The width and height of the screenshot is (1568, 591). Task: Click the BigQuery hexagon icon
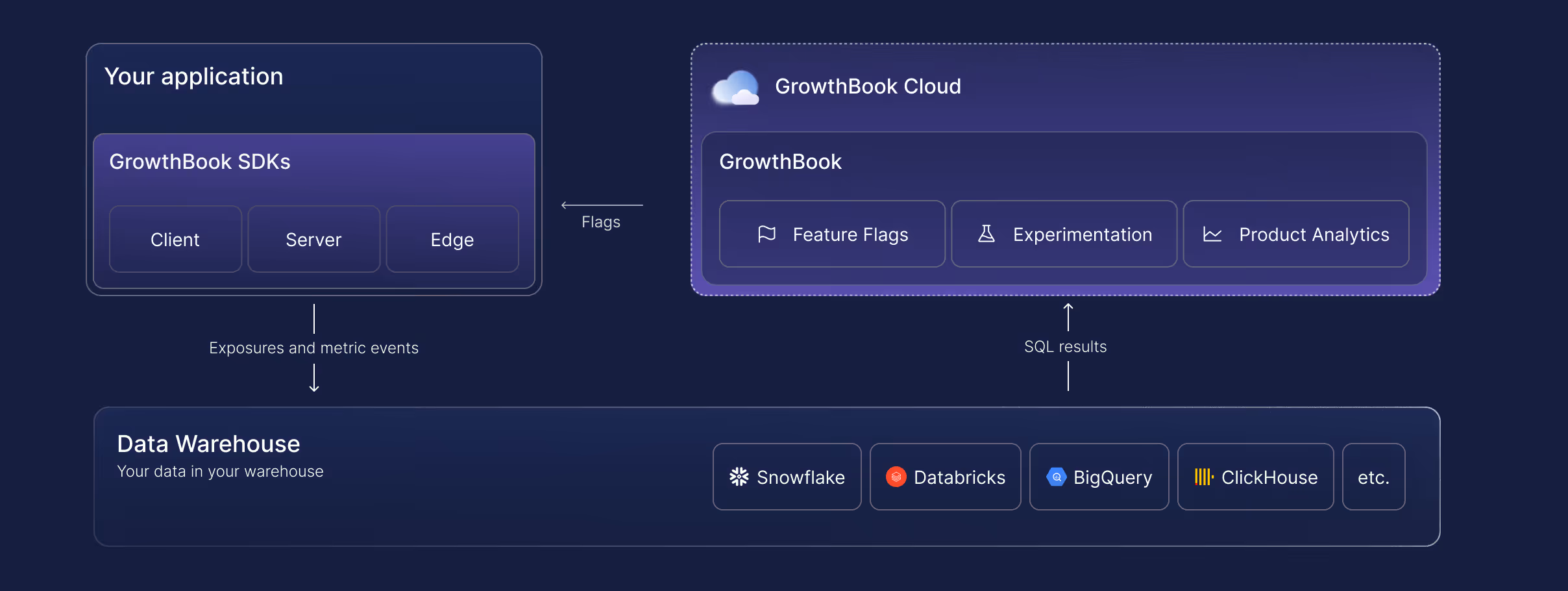(x=1058, y=476)
